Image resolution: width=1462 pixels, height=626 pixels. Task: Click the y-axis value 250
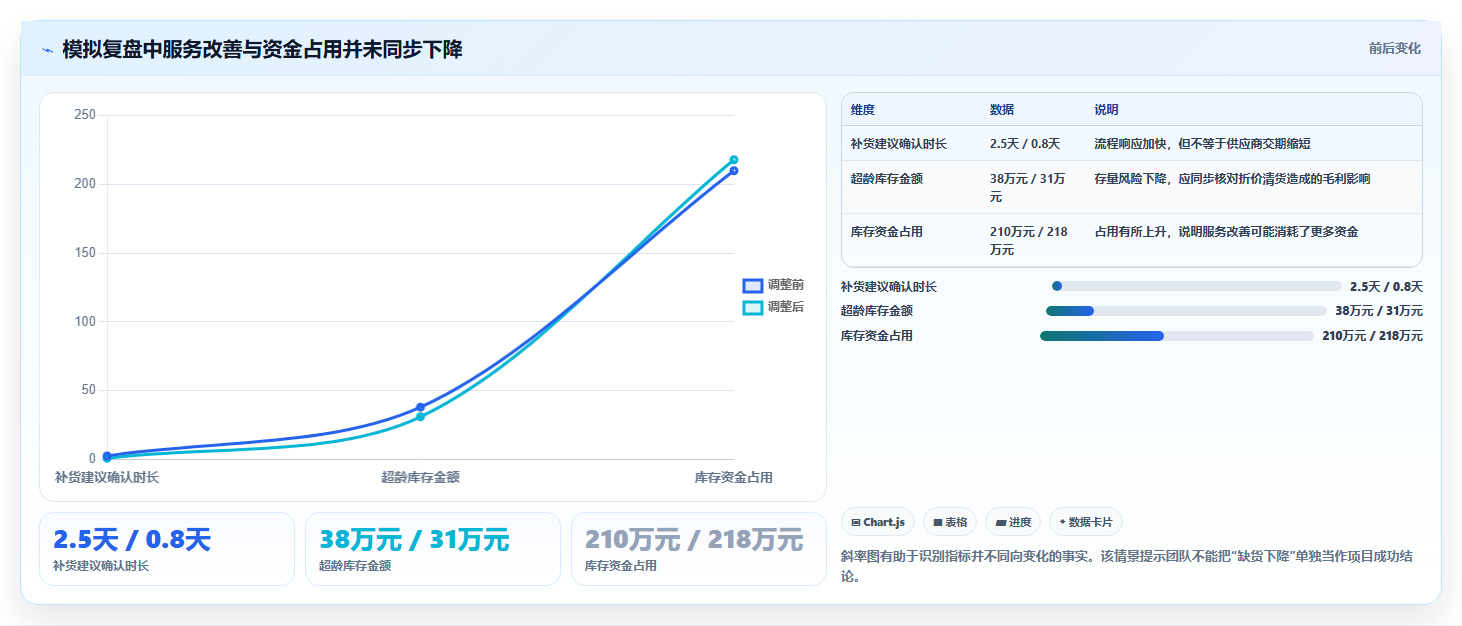tap(85, 115)
